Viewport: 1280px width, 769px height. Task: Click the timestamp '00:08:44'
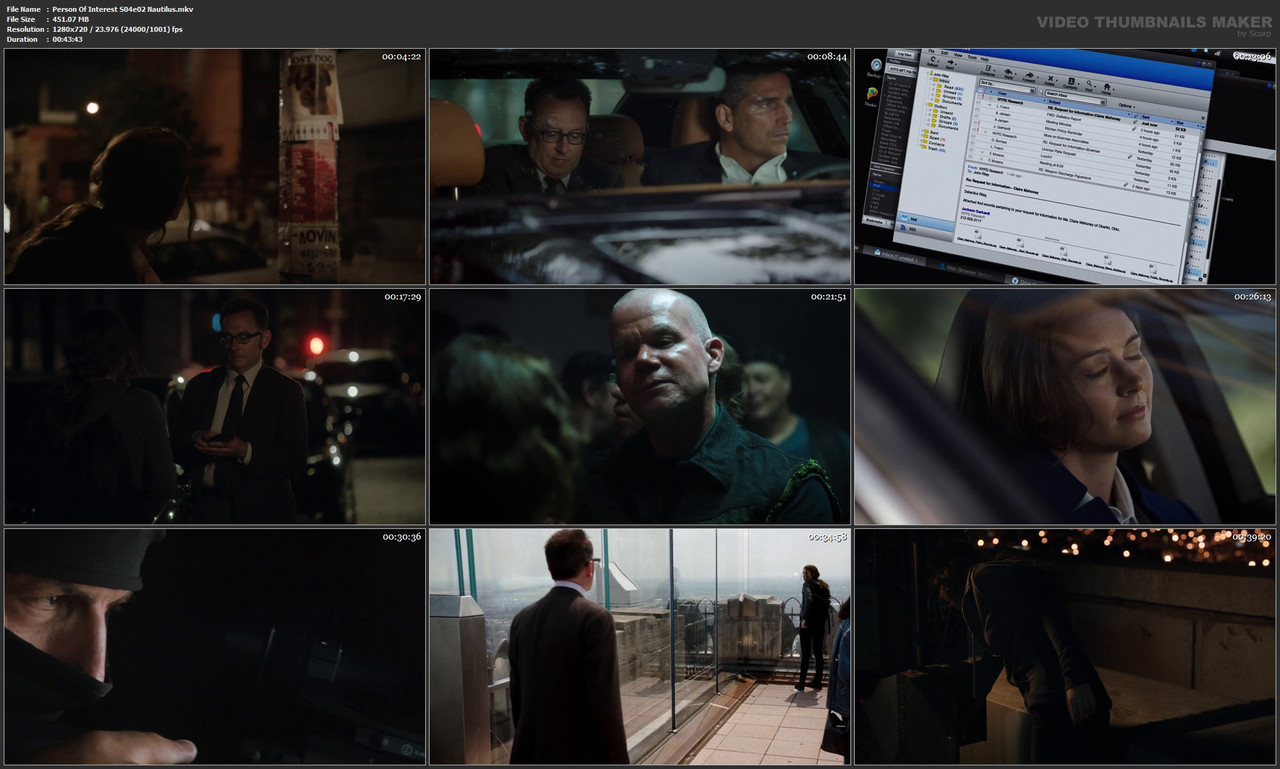[827, 57]
